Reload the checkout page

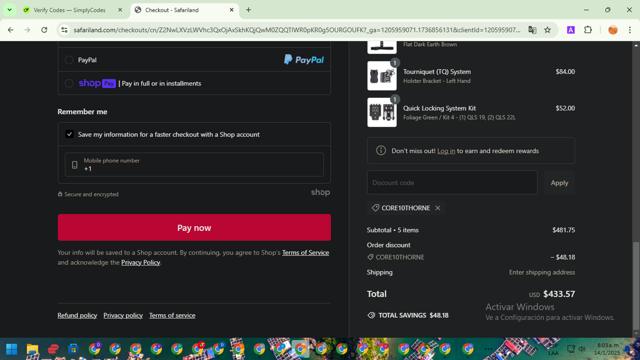pyautogui.click(x=44, y=30)
